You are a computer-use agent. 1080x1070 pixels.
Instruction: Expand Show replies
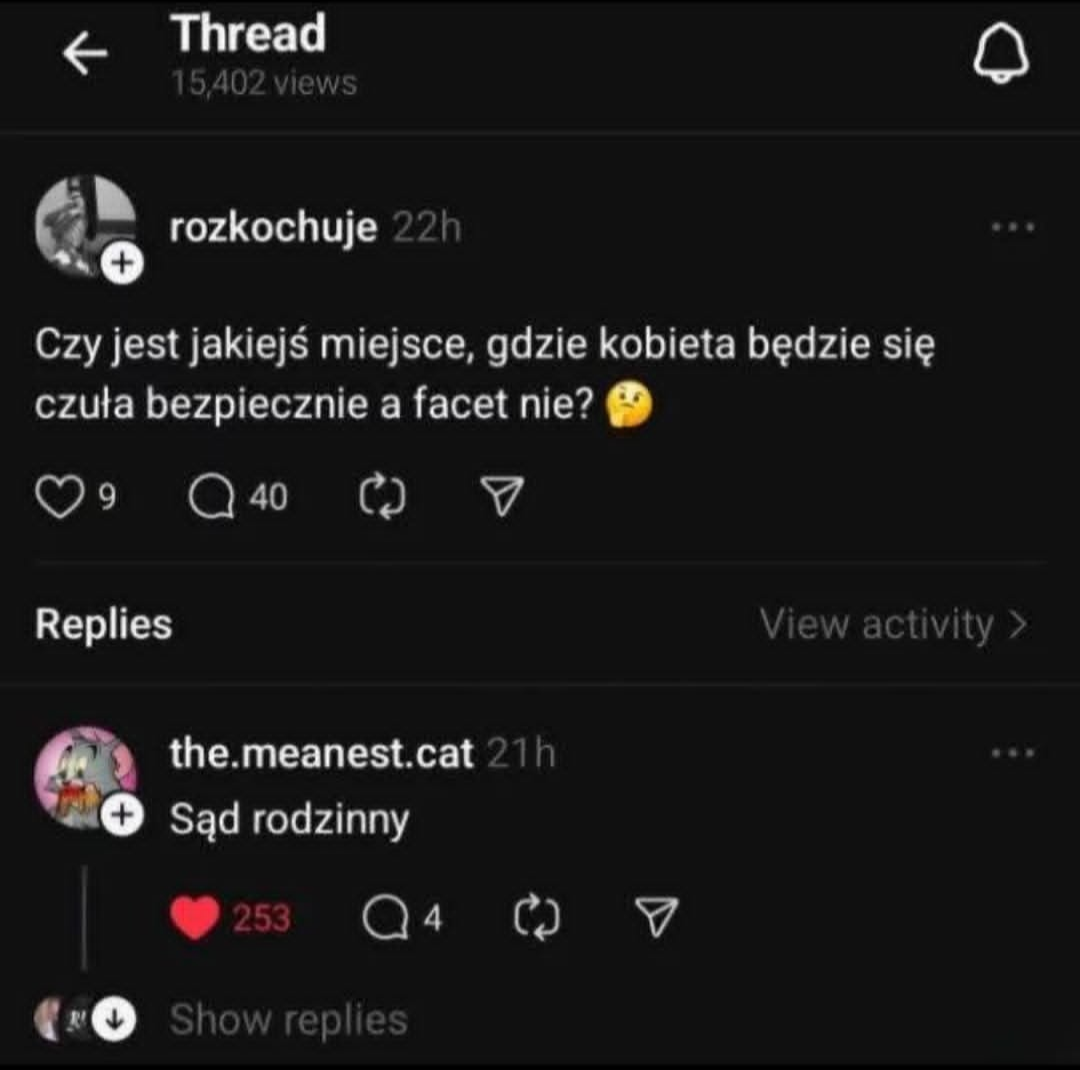(x=288, y=1020)
